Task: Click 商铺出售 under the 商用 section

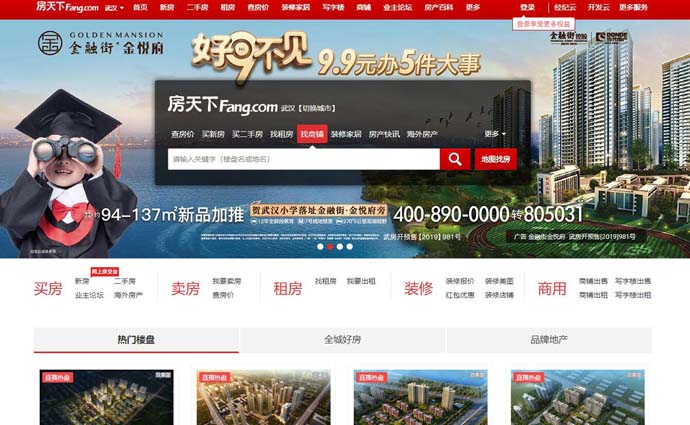Action: coord(593,281)
